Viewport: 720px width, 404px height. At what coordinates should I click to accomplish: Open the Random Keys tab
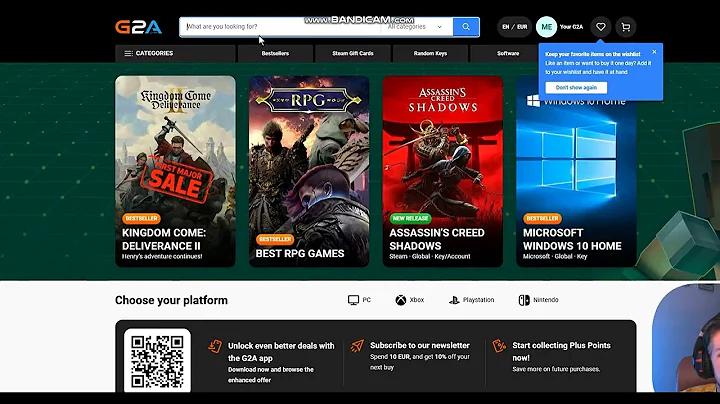click(430, 53)
